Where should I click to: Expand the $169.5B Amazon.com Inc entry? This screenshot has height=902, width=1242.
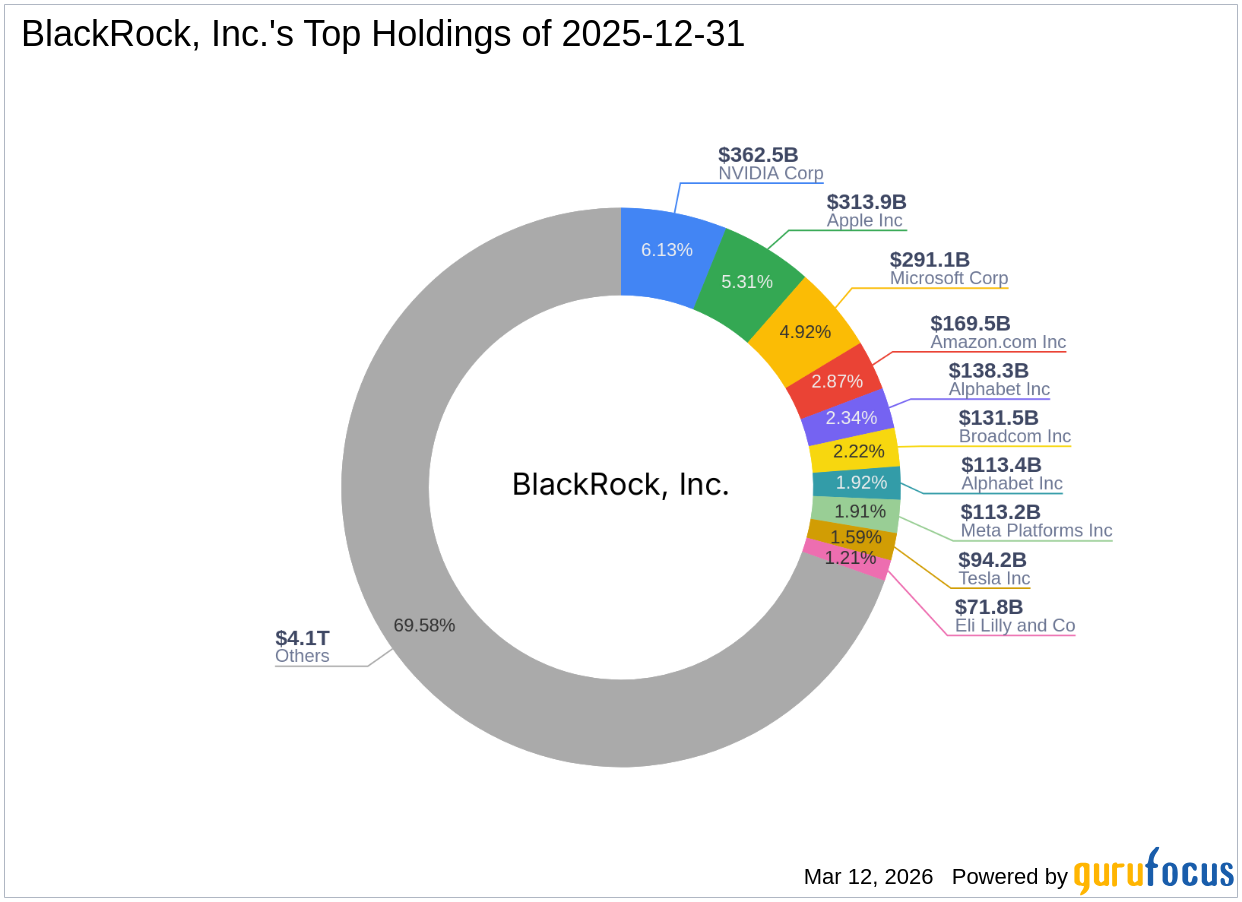tap(969, 324)
